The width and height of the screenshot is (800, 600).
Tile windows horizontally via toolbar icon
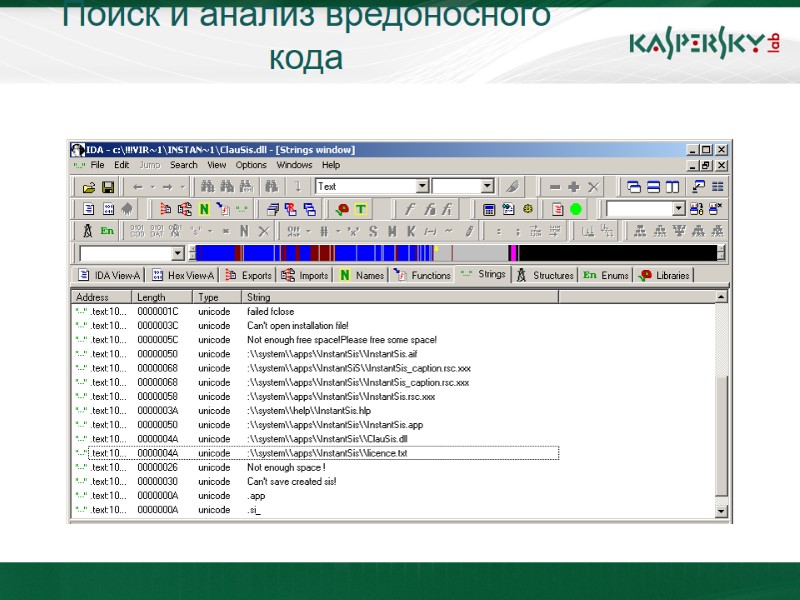654,187
